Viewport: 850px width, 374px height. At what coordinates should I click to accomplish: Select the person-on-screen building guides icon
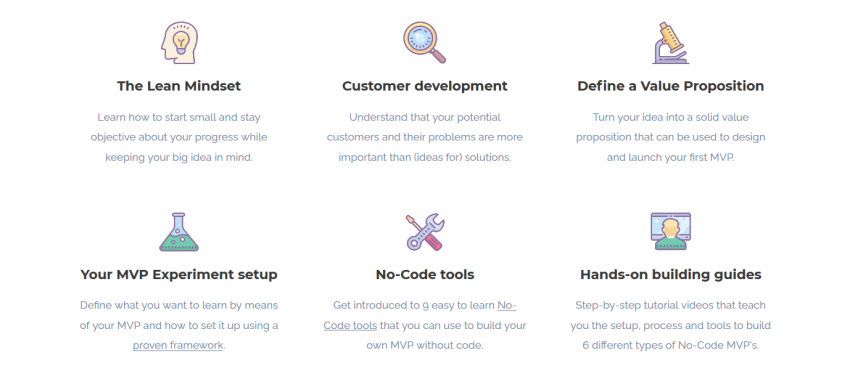[671, 231]
